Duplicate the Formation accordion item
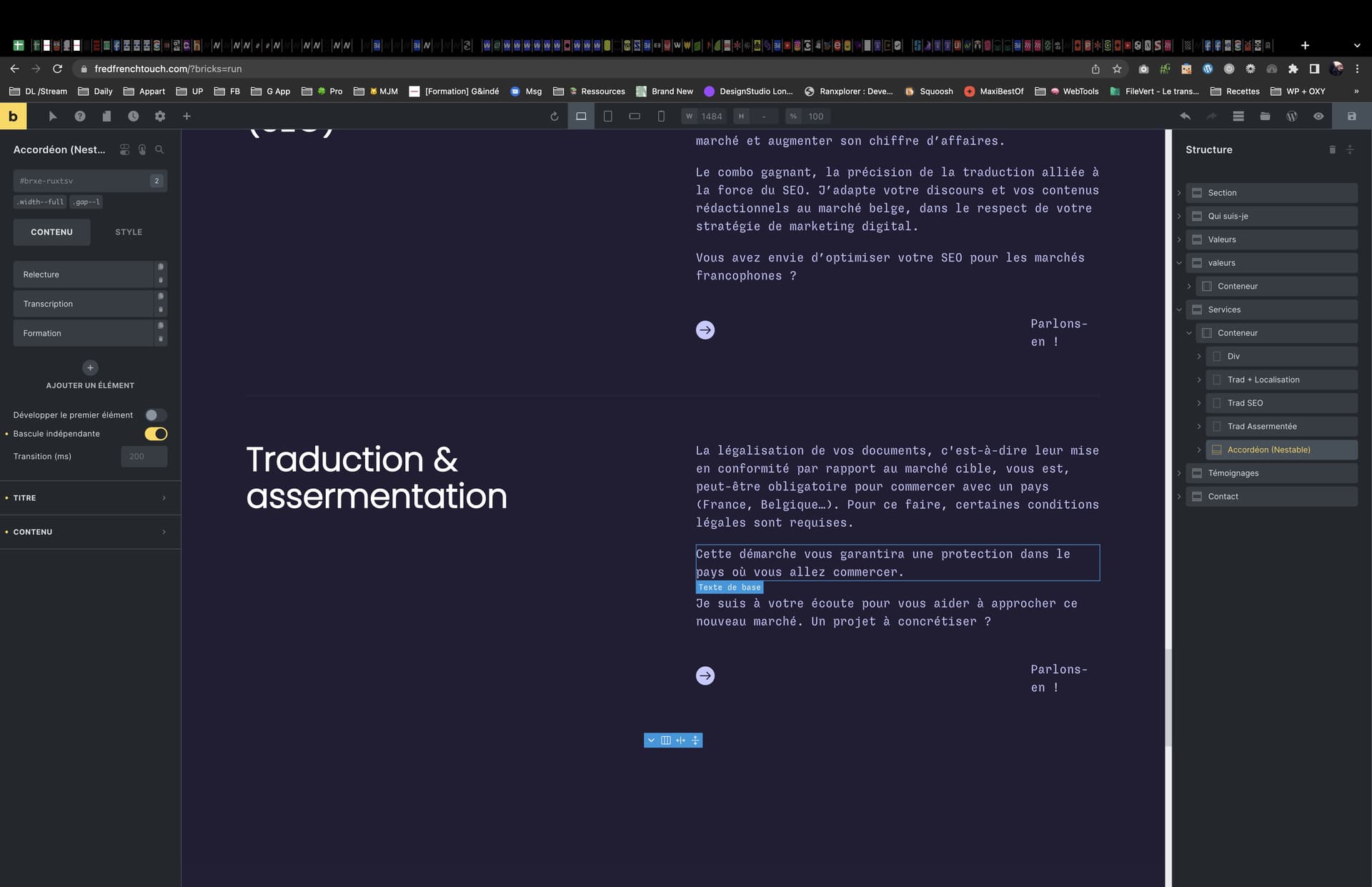 click(161, 326)
